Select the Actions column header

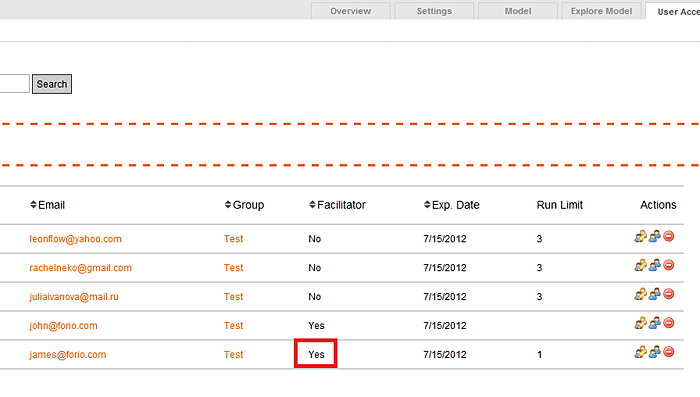coord(658,205)
